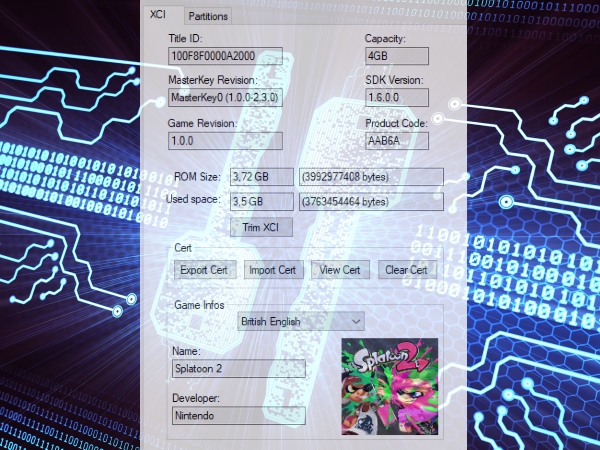Click the MasterKey Revision field
Screen dimensions: 600x450
point(225,98)
